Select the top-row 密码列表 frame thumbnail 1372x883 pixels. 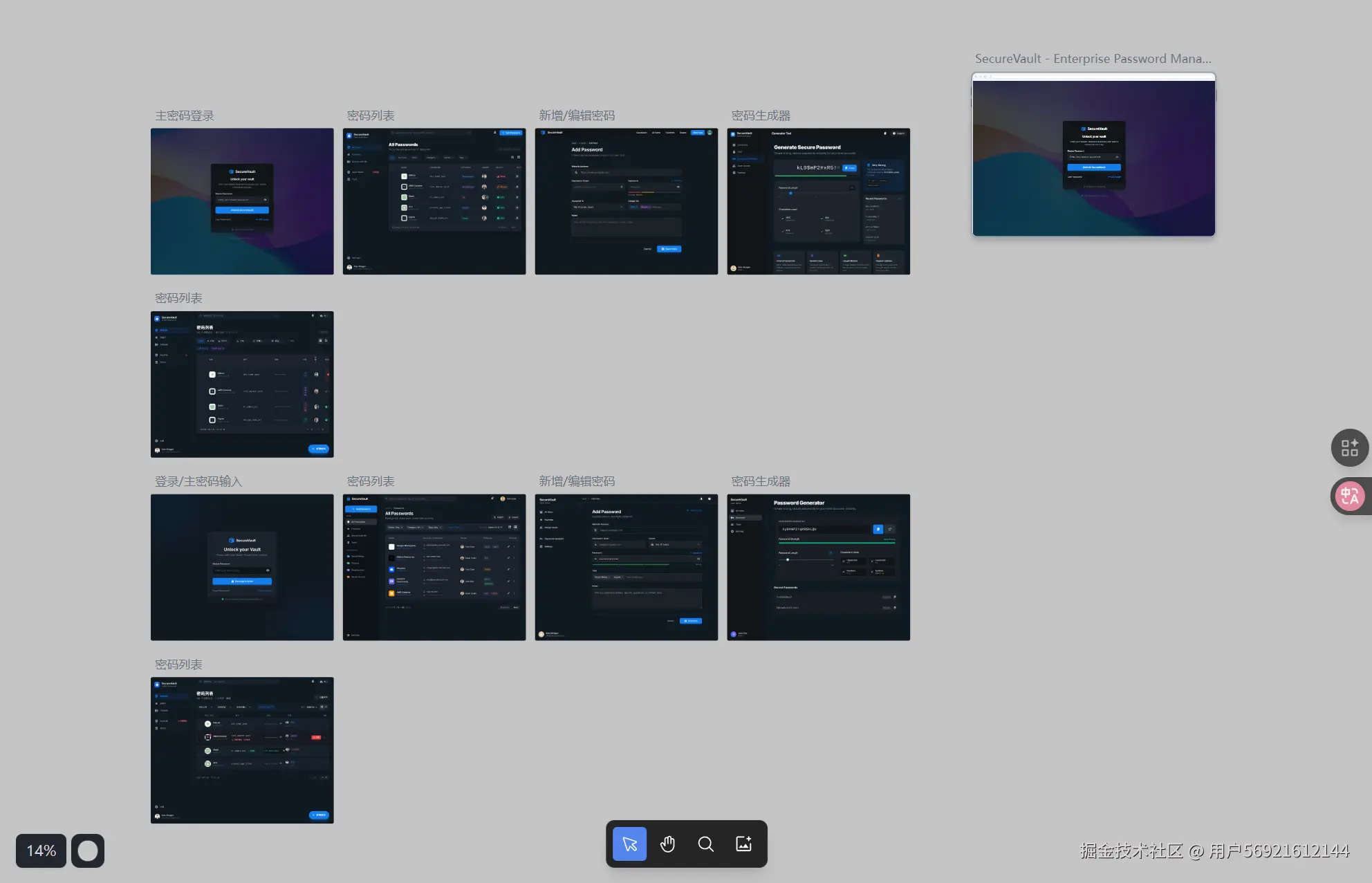click(x=434, y=201)
